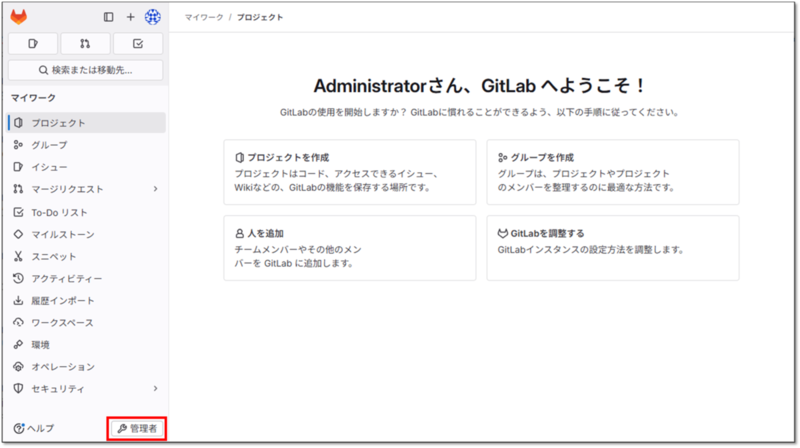Viewport: 800px width, 448px height.
Task: Click the 検索または移動先 search box
Action: pos(86,70)
